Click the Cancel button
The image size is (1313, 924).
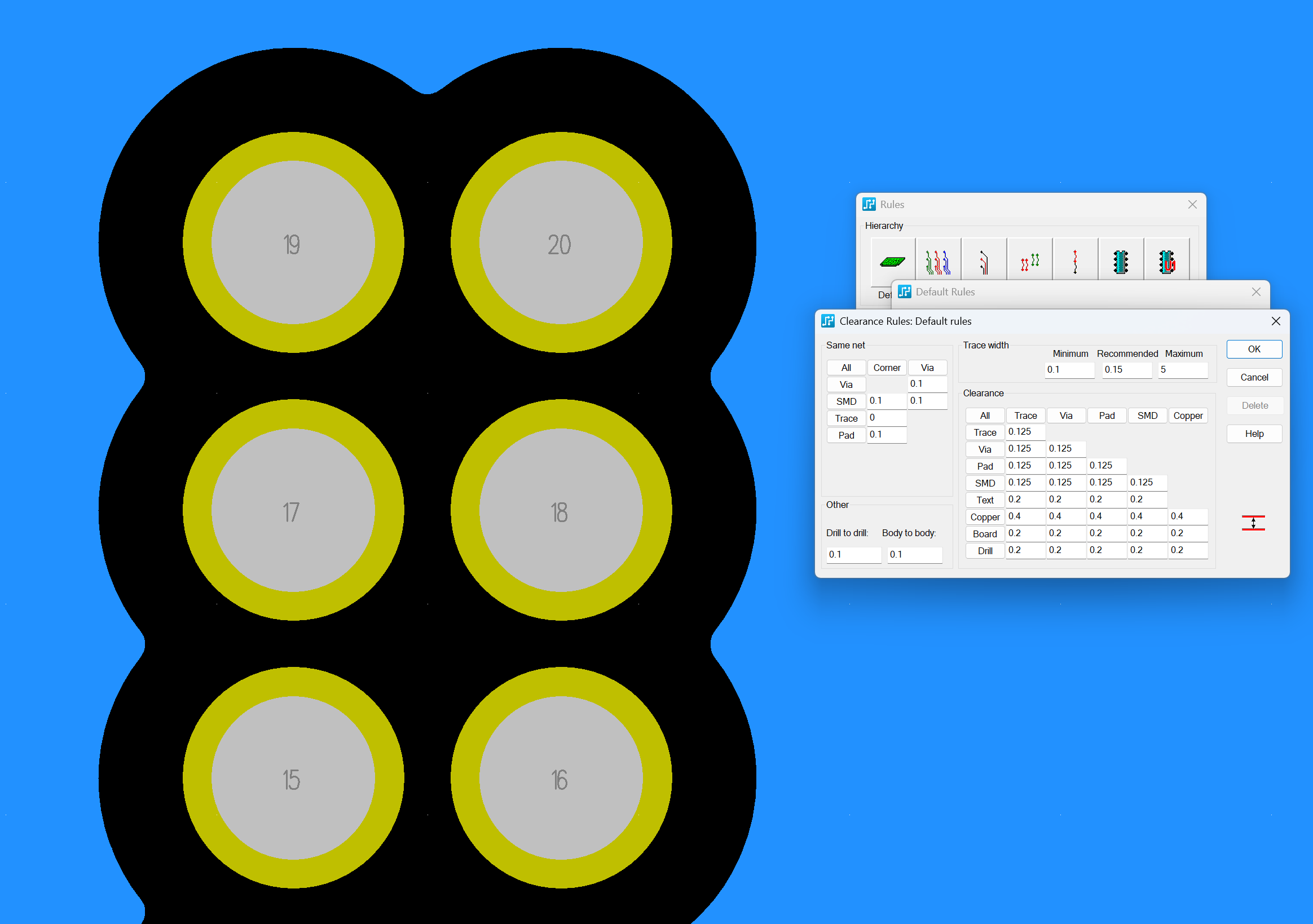coord(1254,377)
